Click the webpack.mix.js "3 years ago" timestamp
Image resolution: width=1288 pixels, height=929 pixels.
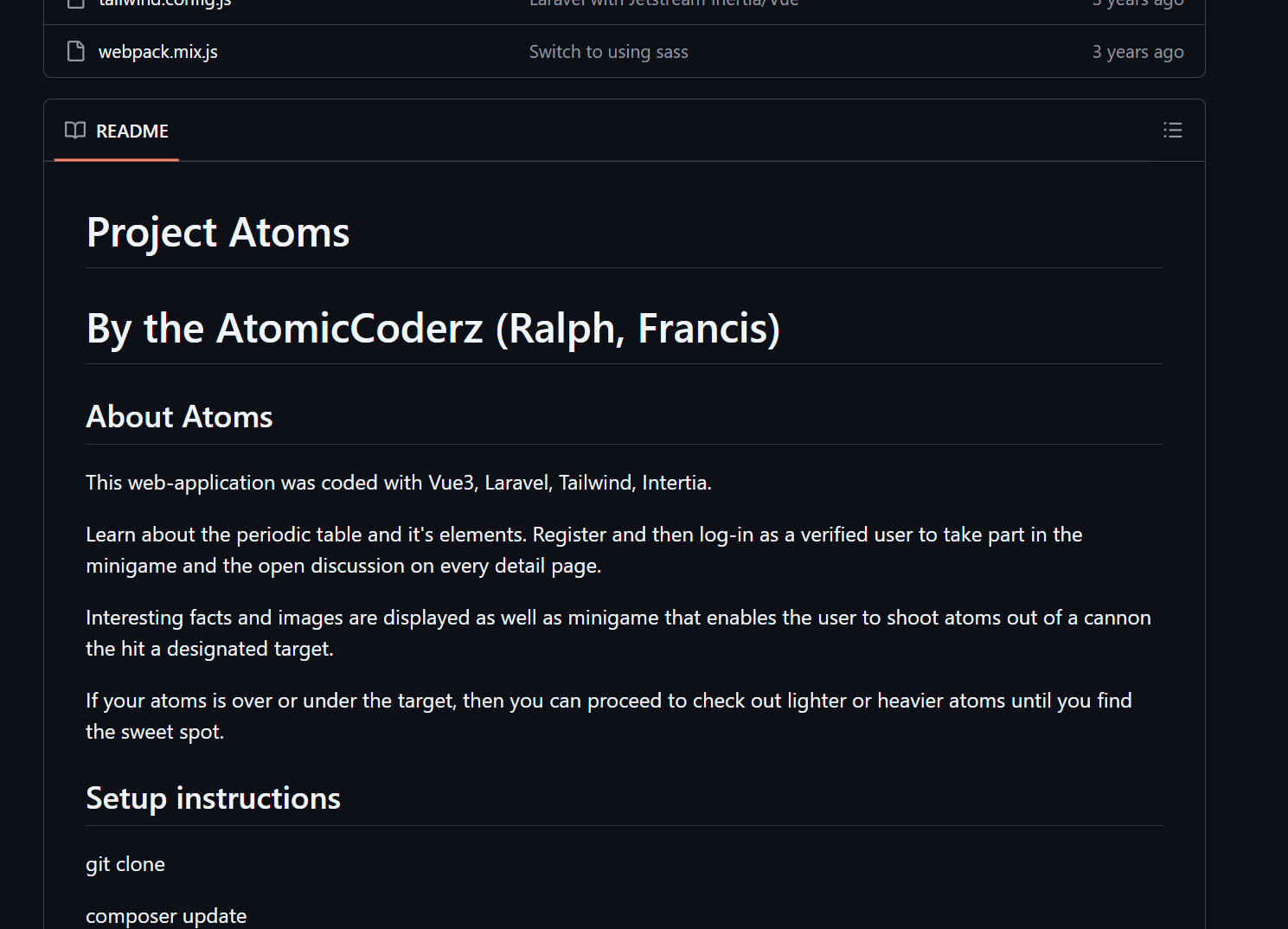coord(1137,52)
